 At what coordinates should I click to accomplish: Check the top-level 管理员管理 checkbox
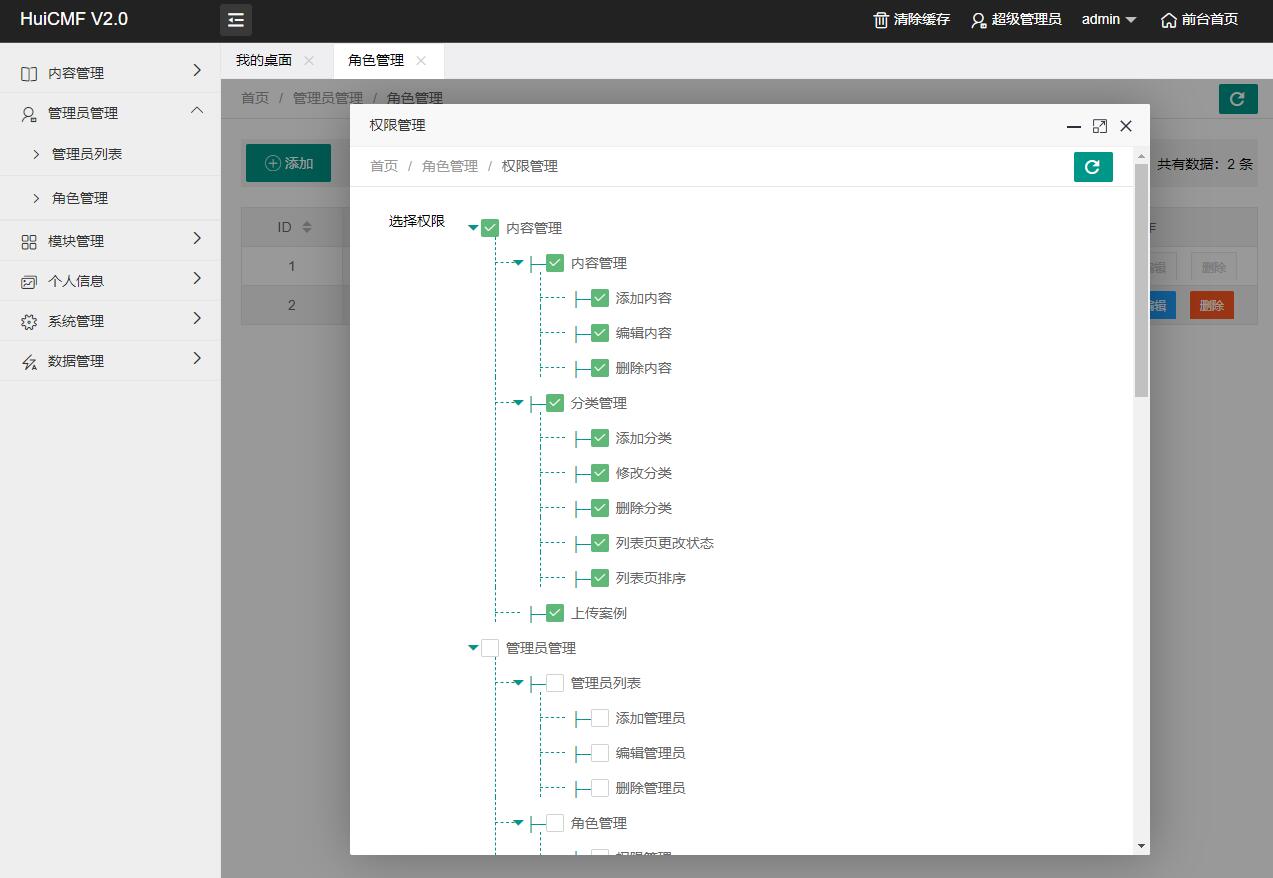pos(490,648)
